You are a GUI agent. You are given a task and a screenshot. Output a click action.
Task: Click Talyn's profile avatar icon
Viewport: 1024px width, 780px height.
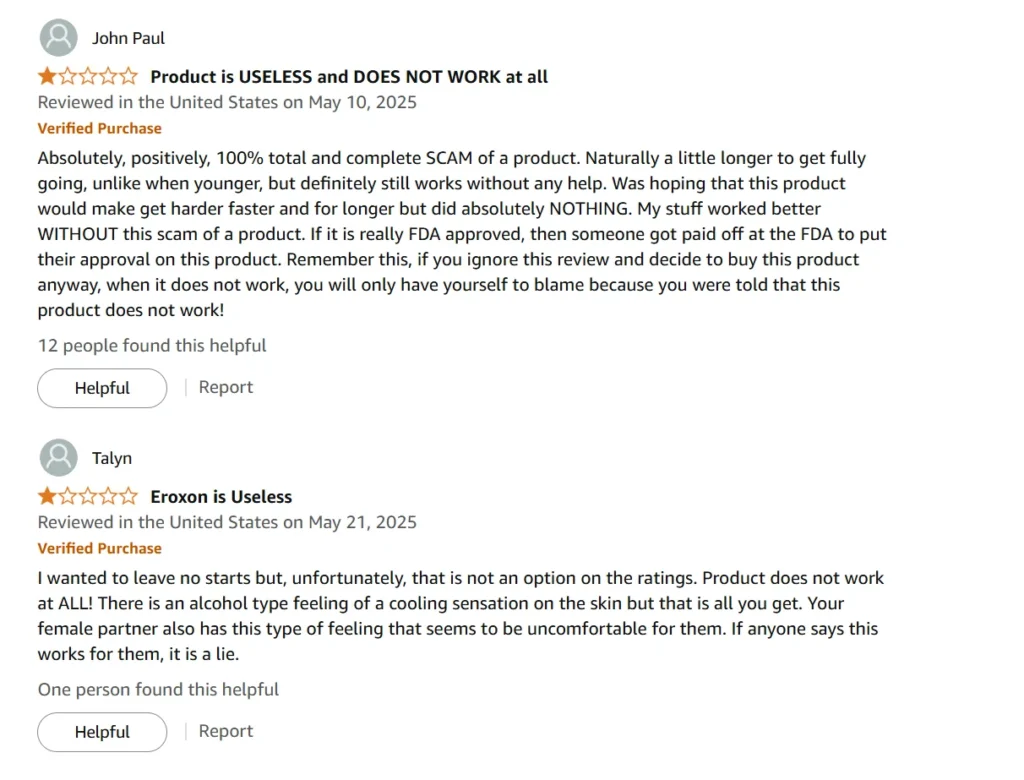pyautogui.click(x=59, y=457)
